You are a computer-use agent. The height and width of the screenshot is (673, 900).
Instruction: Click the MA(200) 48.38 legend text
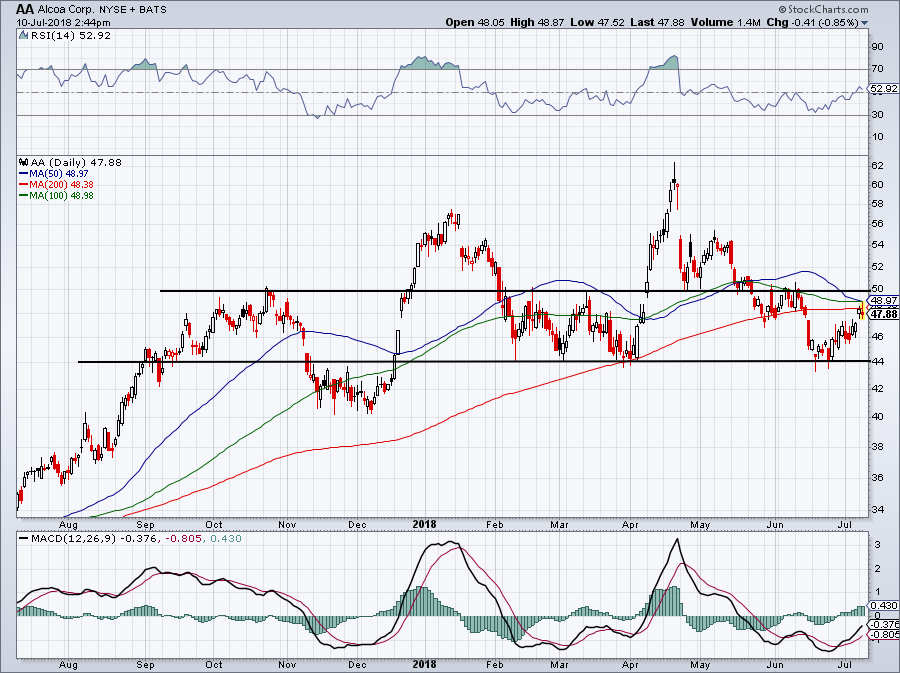(61, 185)
